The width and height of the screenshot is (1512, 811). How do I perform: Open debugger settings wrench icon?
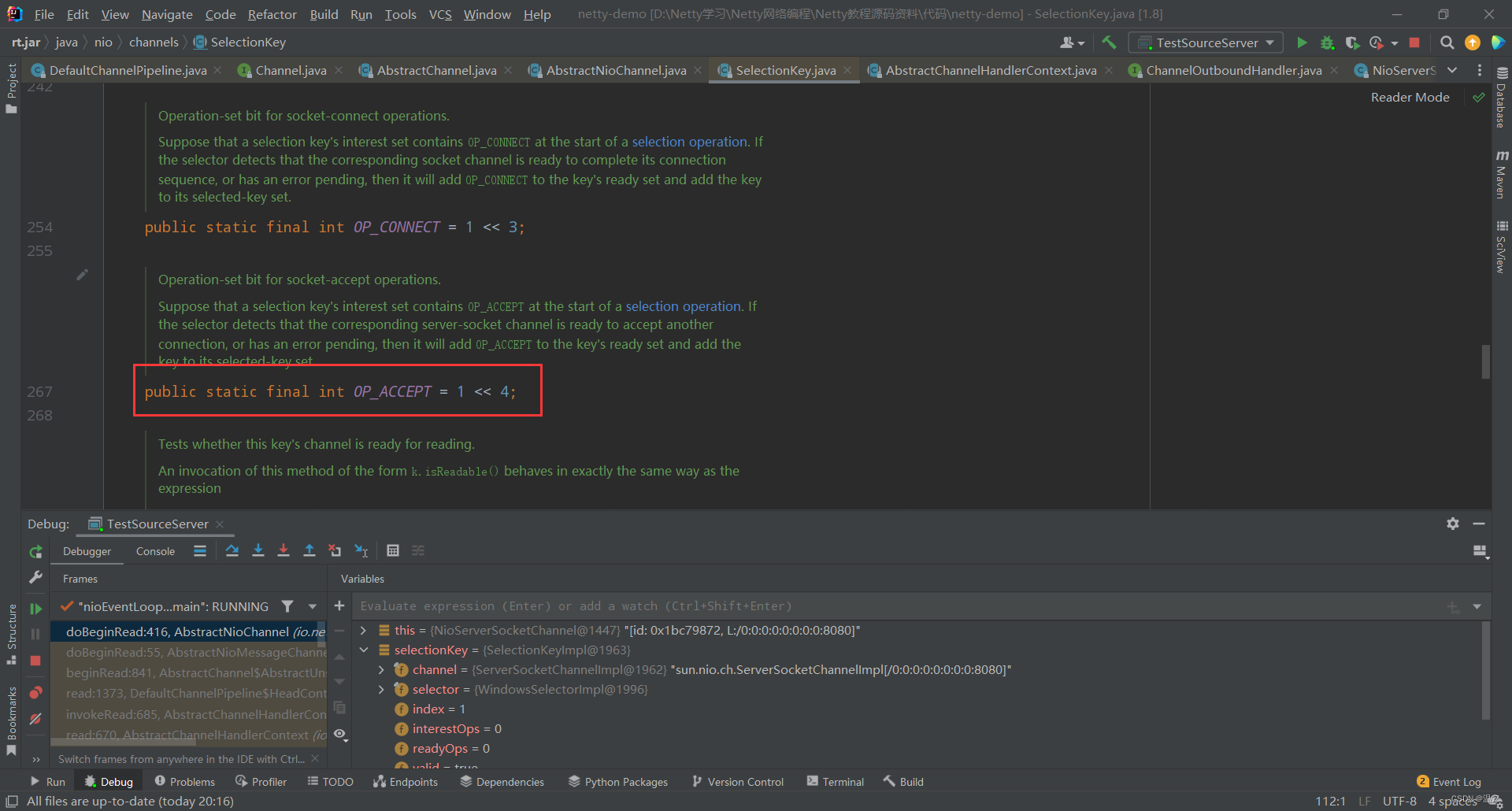coord(35,577)
